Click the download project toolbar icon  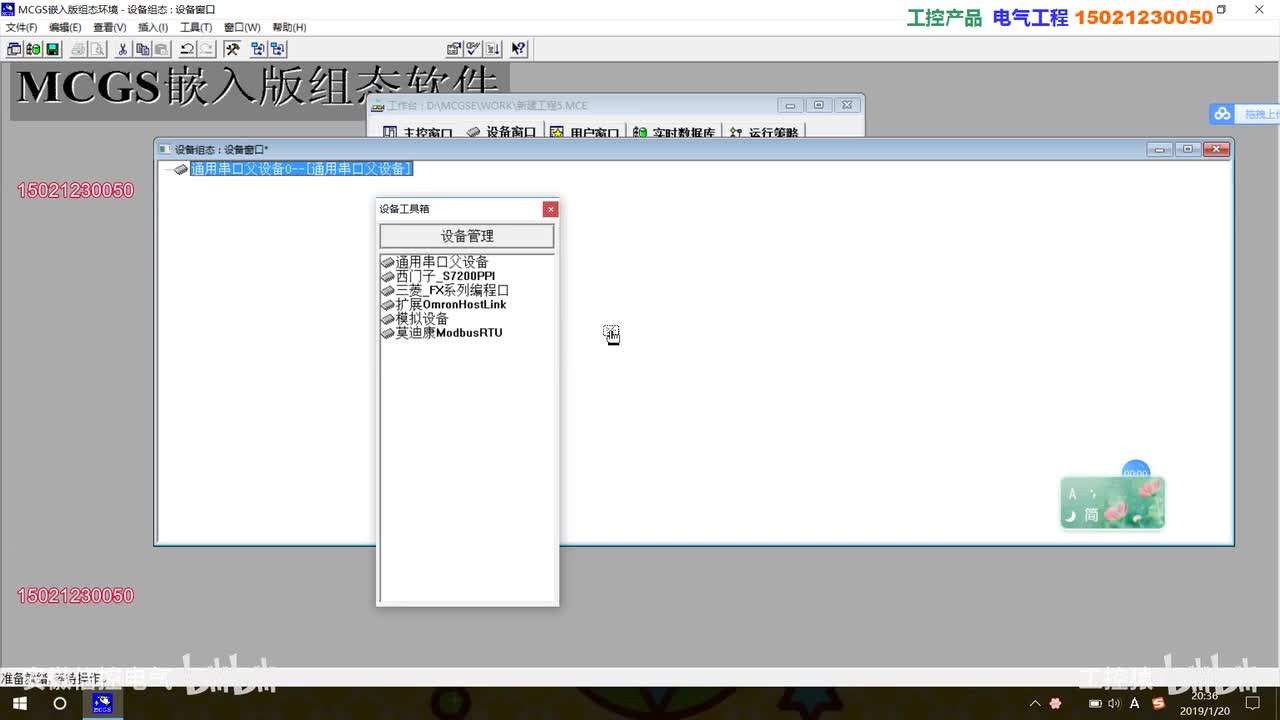pyautogui.click(x=492, y=48)
